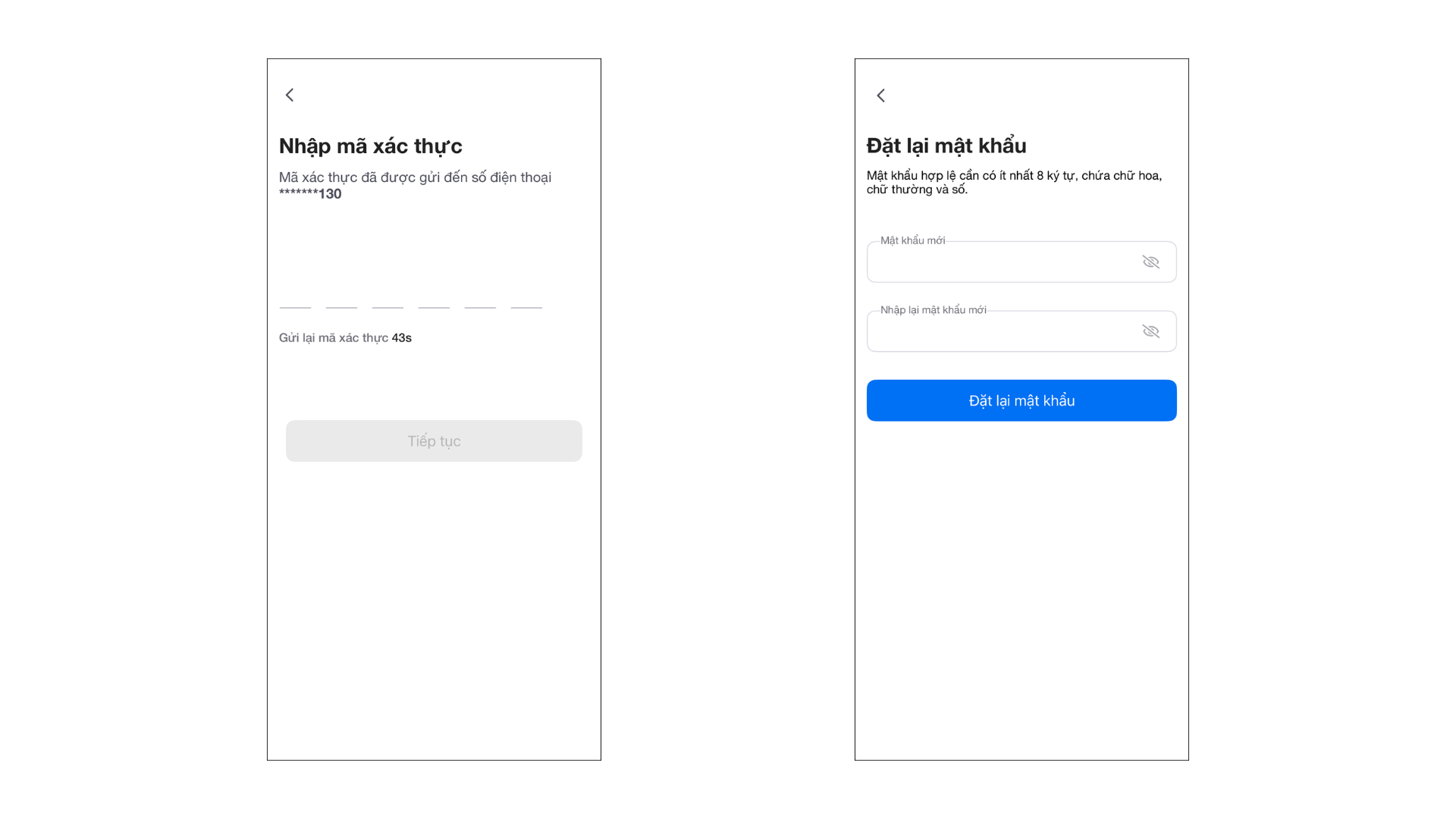Click the masked phone number ending in 130

(310, 194)
